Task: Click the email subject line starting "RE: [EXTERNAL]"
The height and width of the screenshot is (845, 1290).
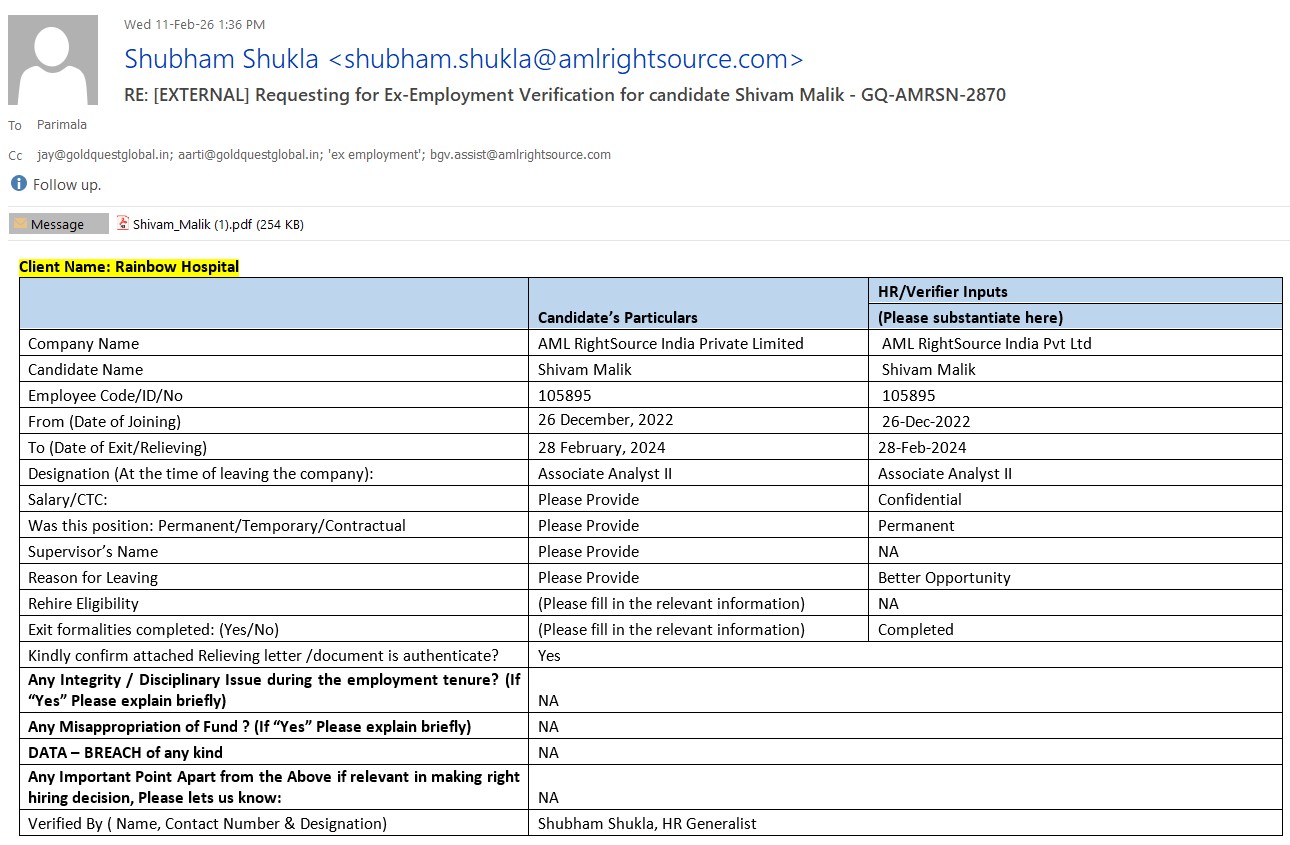Action: click(x=565, y=95)
